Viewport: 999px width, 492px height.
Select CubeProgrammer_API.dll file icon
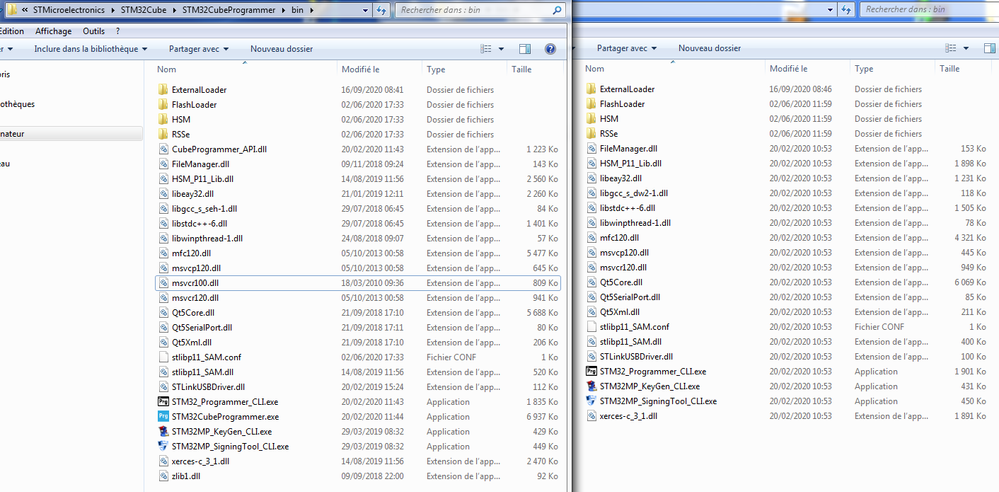tap(162, 149)
